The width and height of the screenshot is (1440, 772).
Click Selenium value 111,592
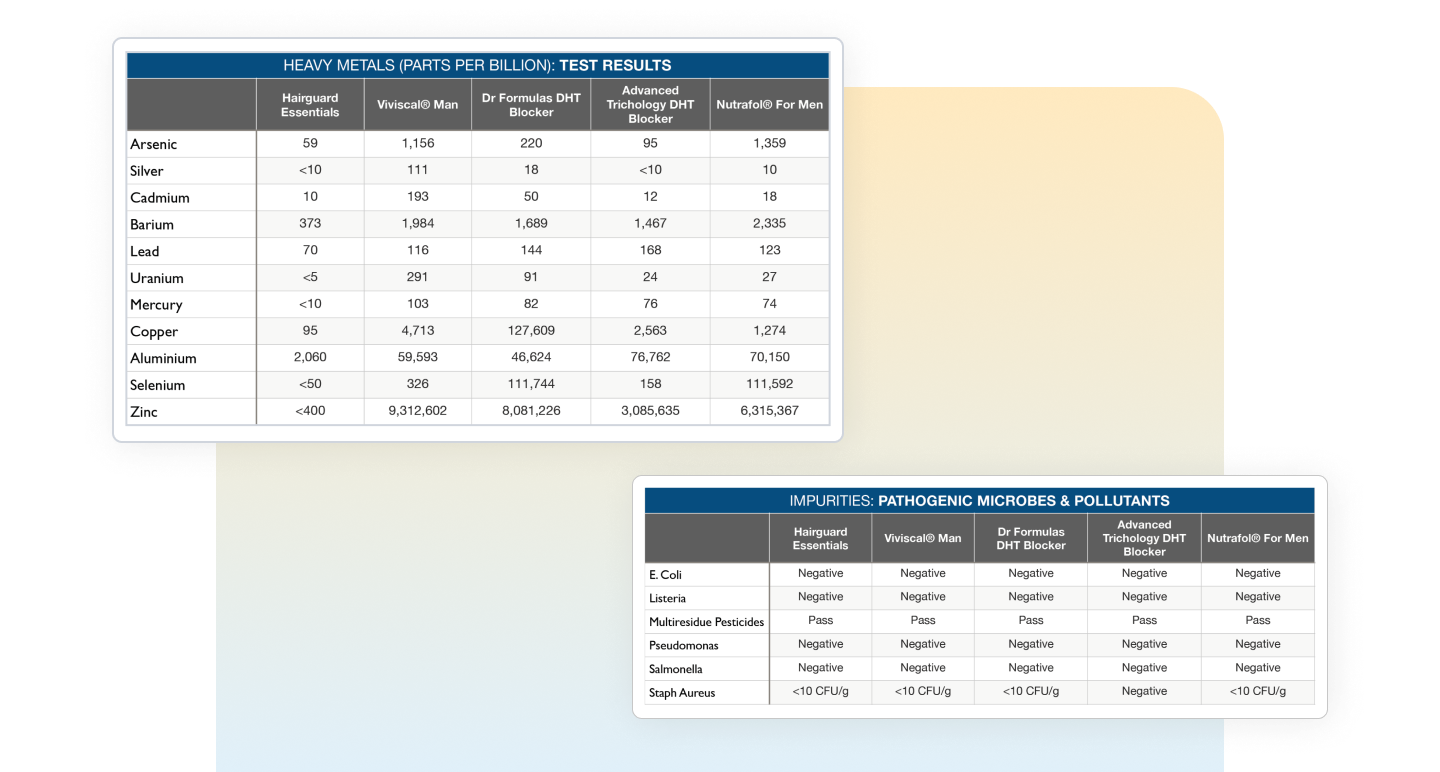coord(769,383)
